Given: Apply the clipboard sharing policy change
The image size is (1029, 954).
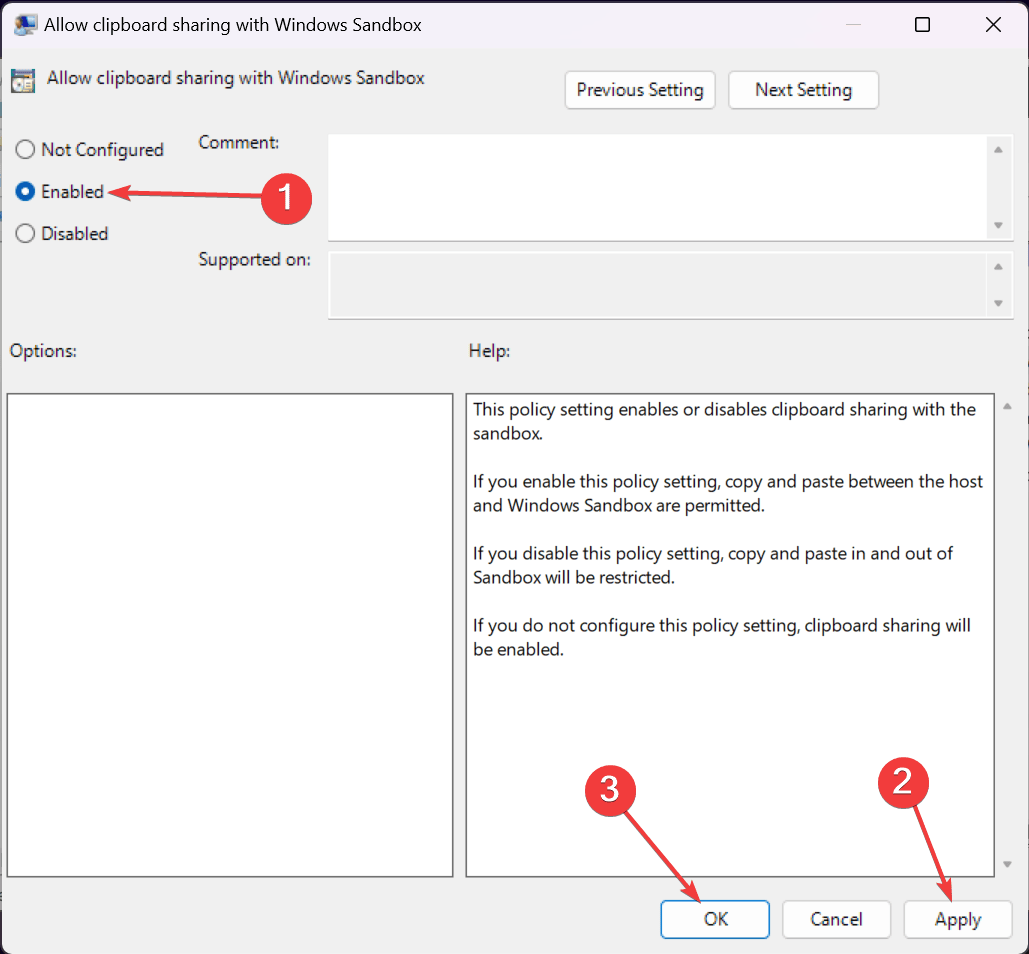Looking at the screenshot, I should coord(957,919).
